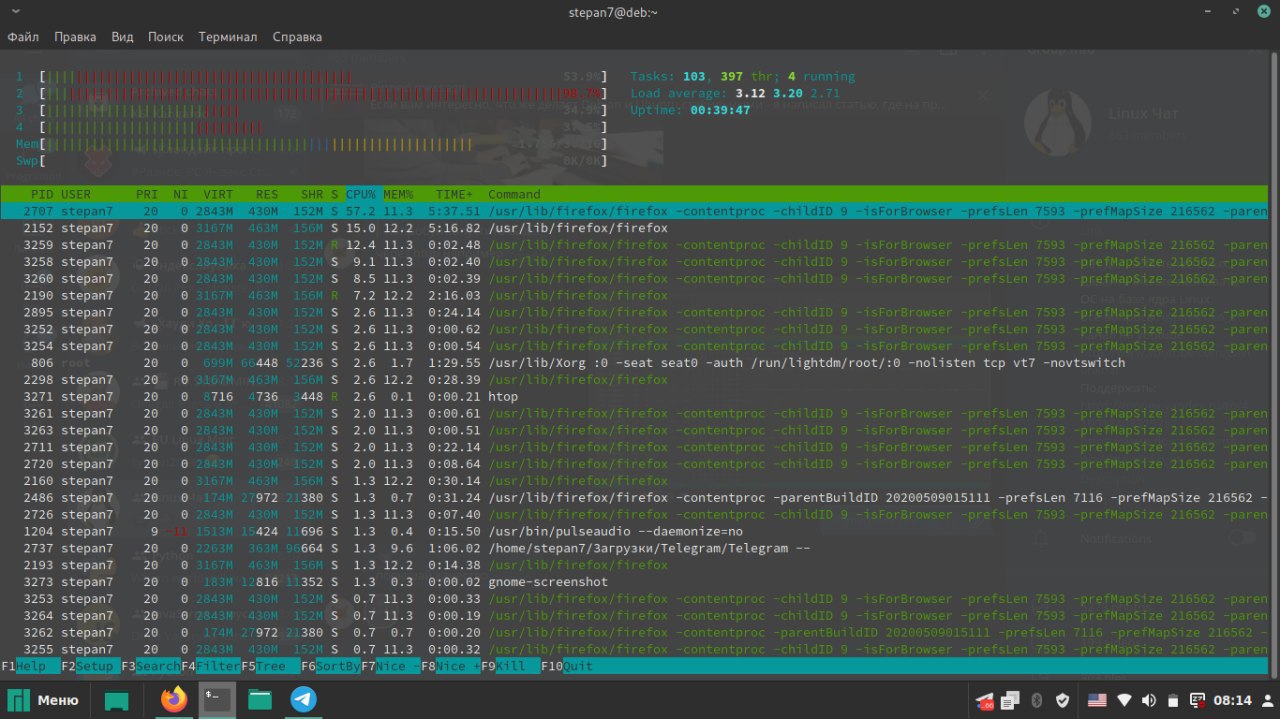This screenshot has height=719, width=1280.
Task: Sort by VIRT column header
Action: (x=218, y=194)
